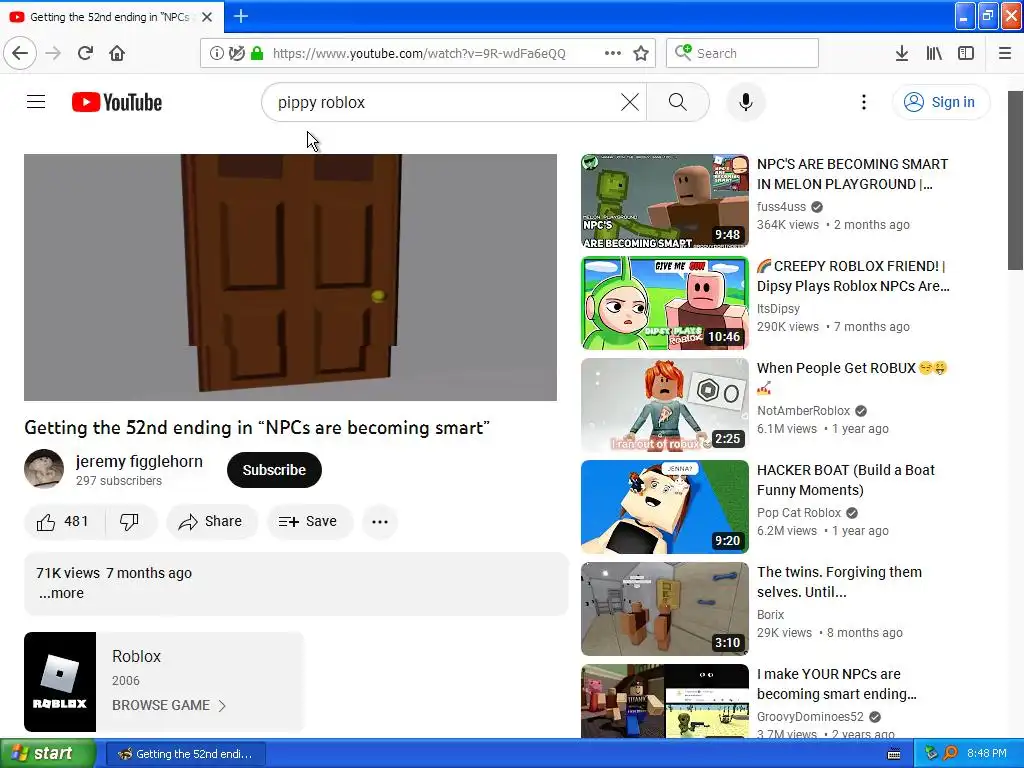Reload the page
The width and height of the screenshot is (1024, 768).
click(x=85, y=53)
